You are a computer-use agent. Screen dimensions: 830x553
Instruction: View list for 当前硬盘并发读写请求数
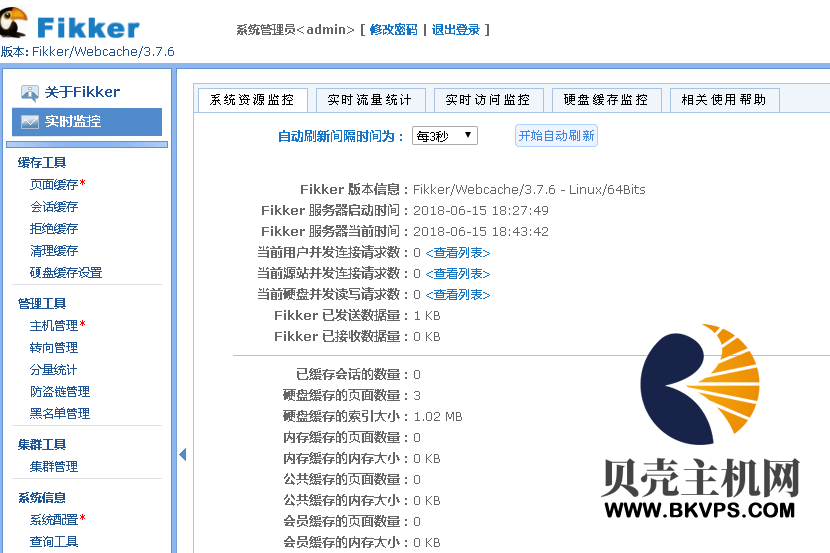tap(458, 295)
